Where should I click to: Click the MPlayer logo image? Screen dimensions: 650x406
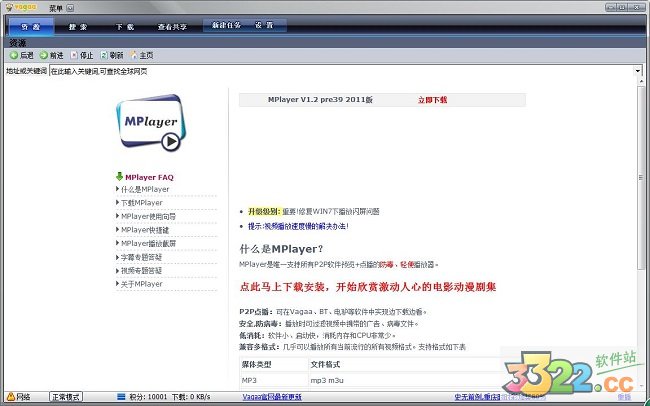click(151, 122)
